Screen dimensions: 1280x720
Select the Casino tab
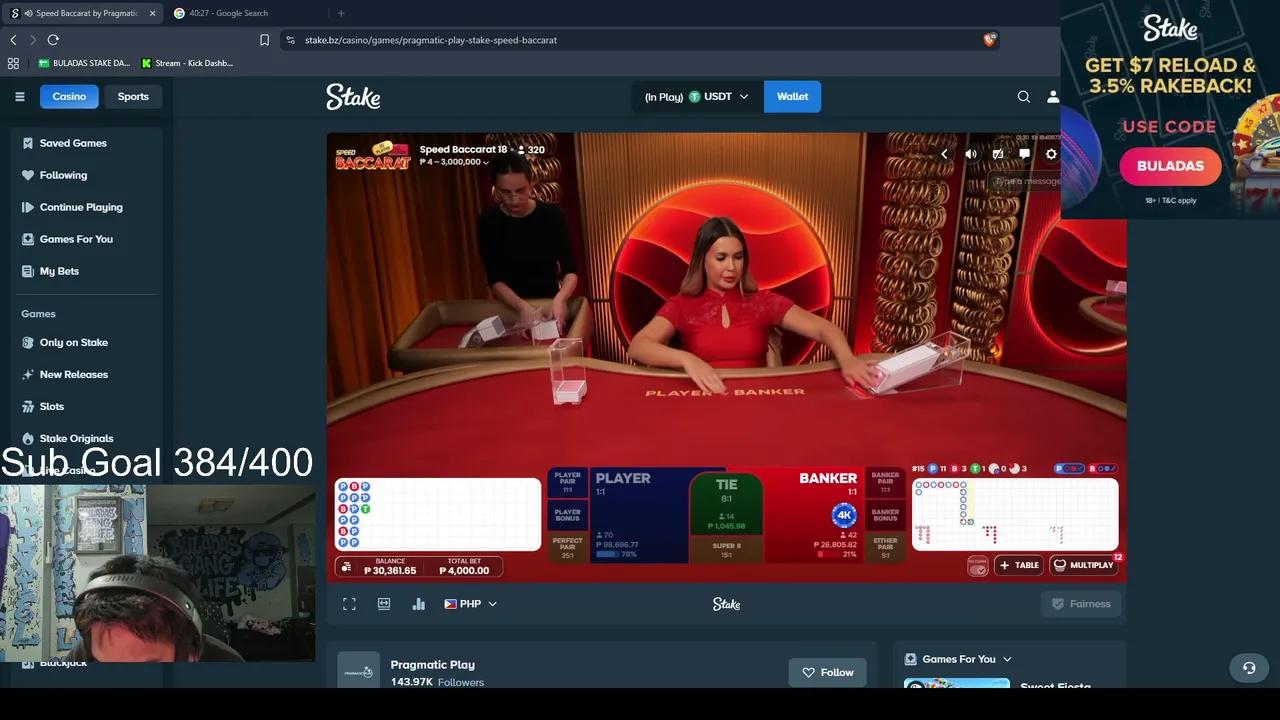[69, 97]
